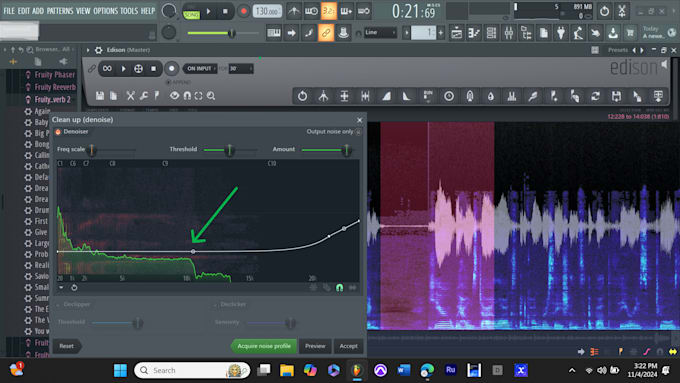Toggle the highlighted link/multilink controllers icon
The width and height of the screenshot is (680, 383).
click(x=326, y=33)
